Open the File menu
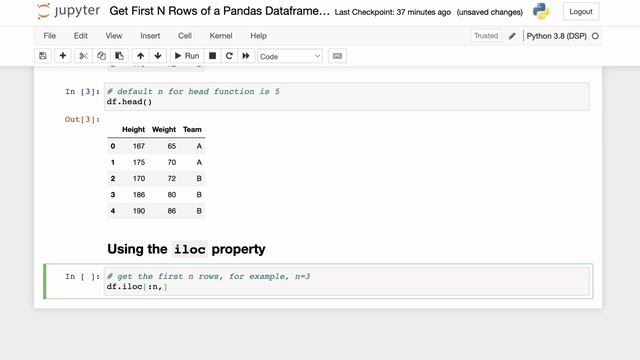 50,36
